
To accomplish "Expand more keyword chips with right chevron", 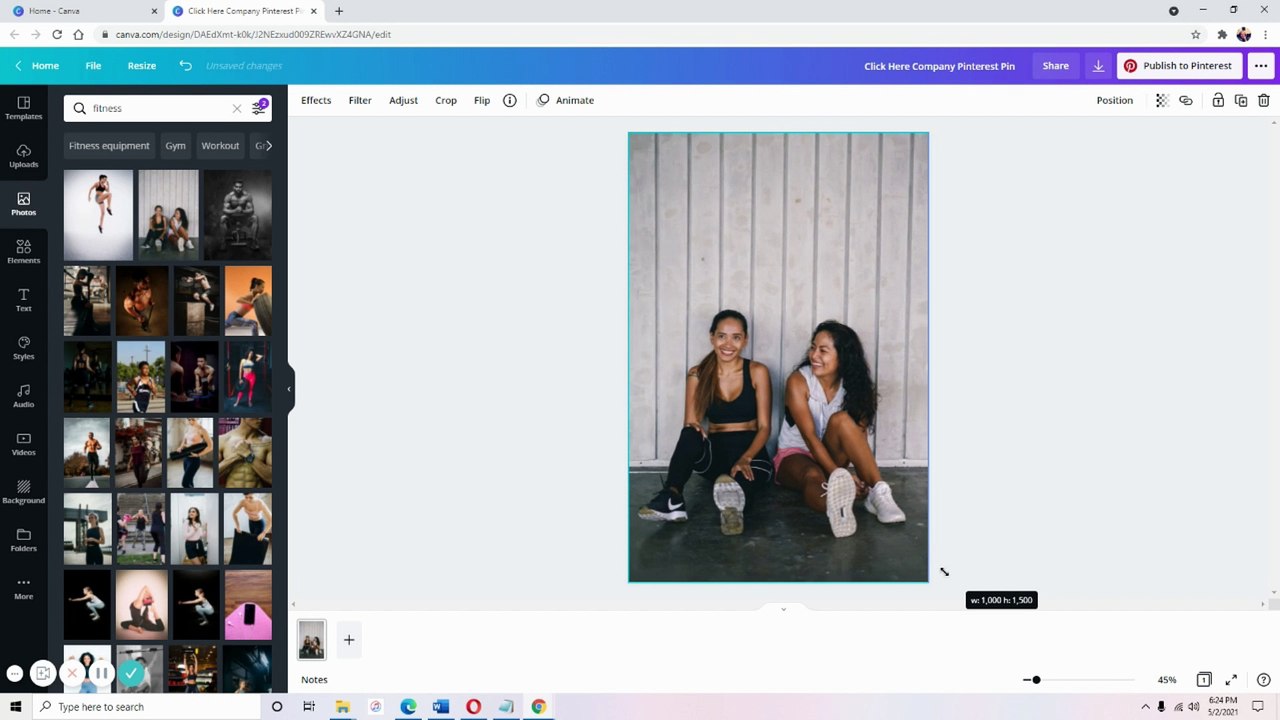I will [268, 146].
